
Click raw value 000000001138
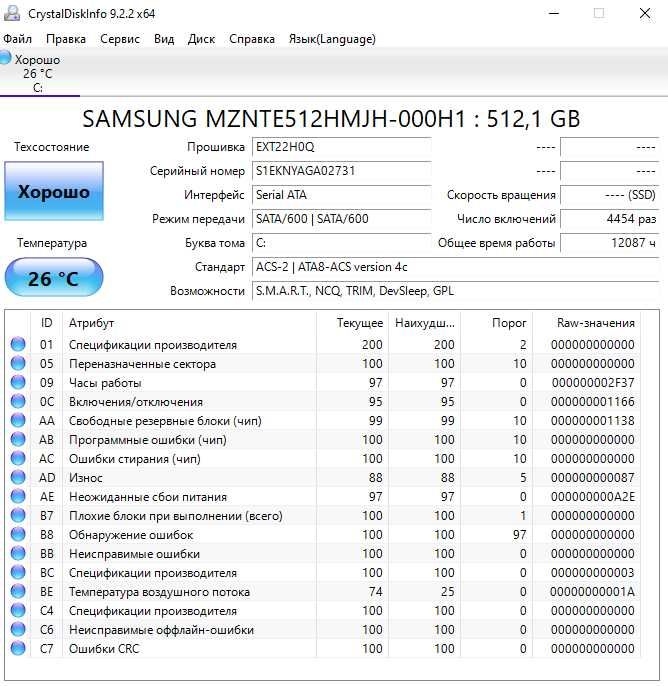593,421
